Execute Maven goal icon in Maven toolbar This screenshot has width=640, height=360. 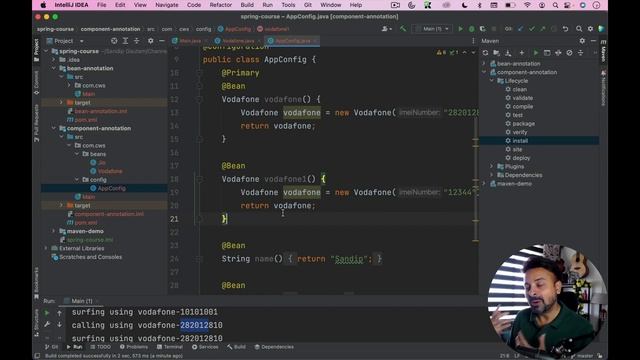pyautogui.click(x=547, y=53)
